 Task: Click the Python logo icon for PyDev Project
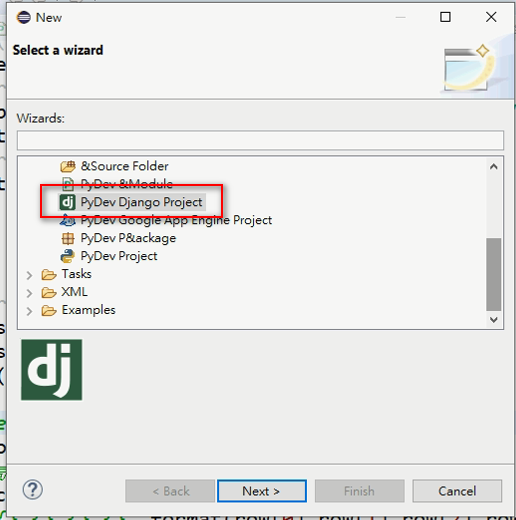68,256
